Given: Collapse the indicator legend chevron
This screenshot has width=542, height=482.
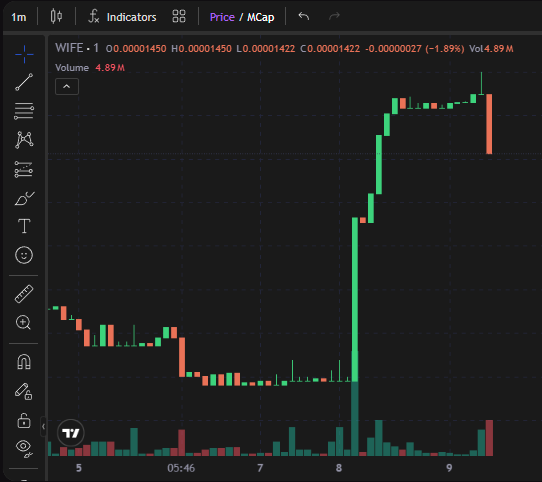Looking at the screenshot, I should 67,86.
